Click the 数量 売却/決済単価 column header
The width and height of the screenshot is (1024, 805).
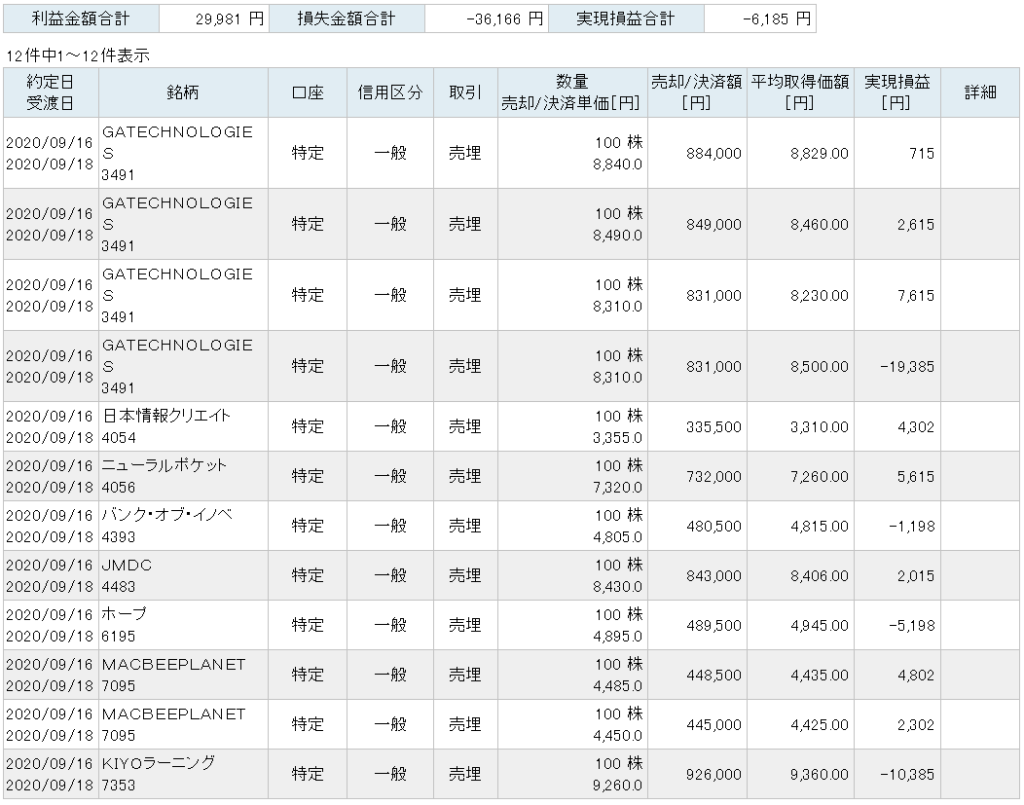[x=572, y=93]
